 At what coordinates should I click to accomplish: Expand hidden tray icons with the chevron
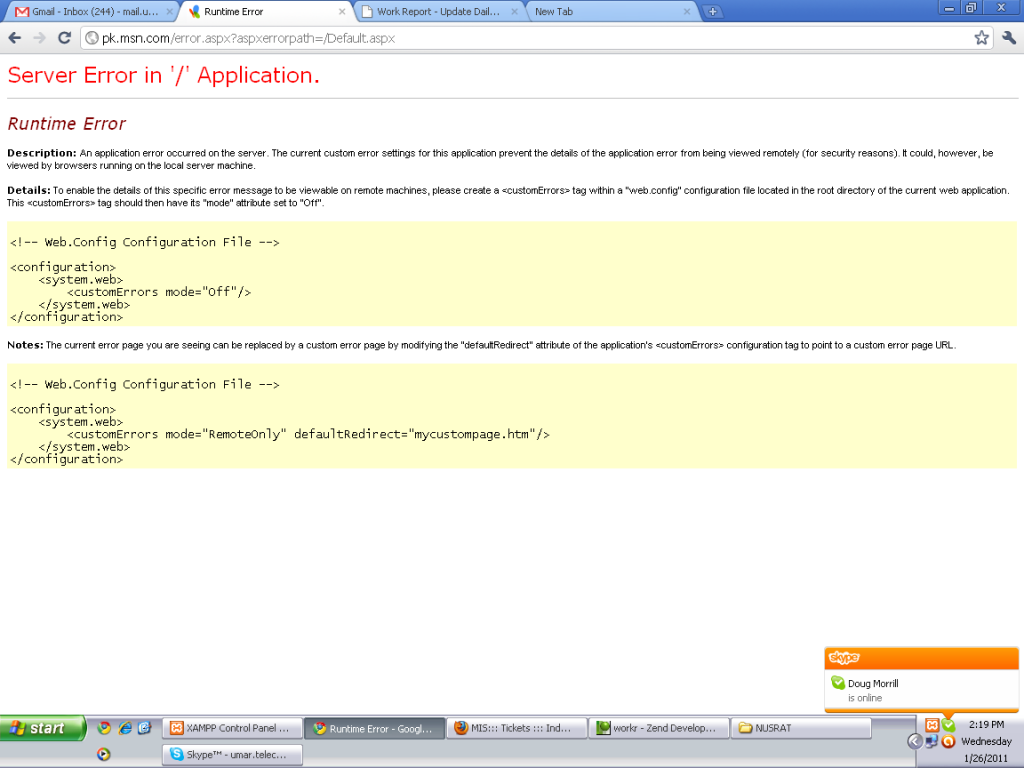914,742
